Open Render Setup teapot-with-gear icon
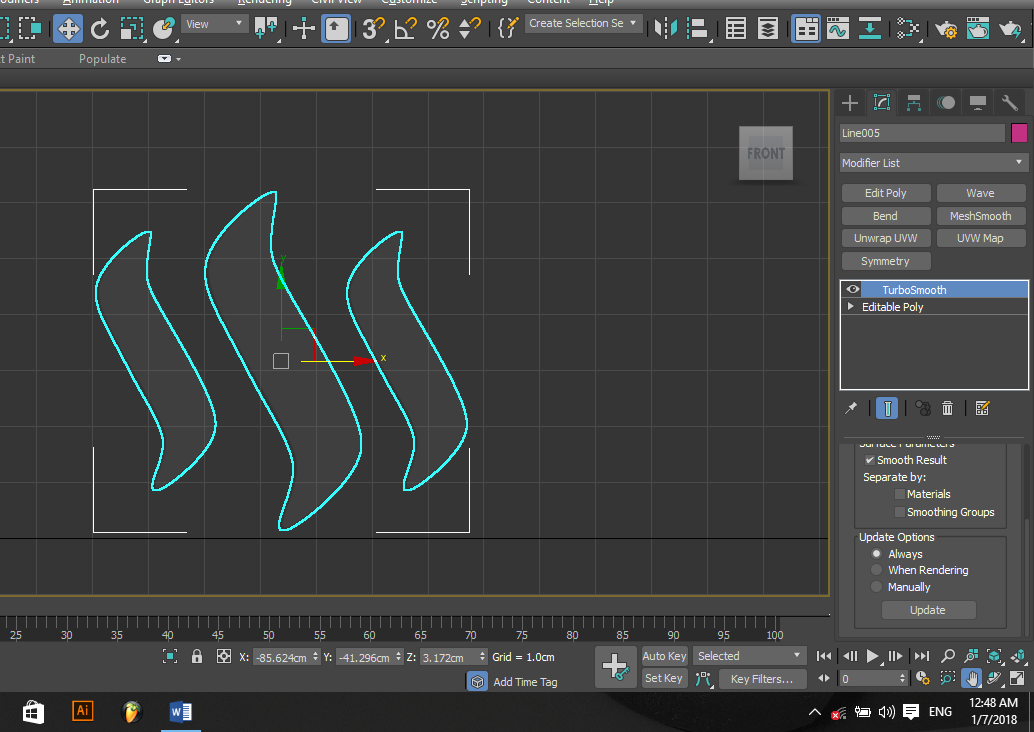The height and width of the screenshot is (732, 1034). [x=946, y=28]
